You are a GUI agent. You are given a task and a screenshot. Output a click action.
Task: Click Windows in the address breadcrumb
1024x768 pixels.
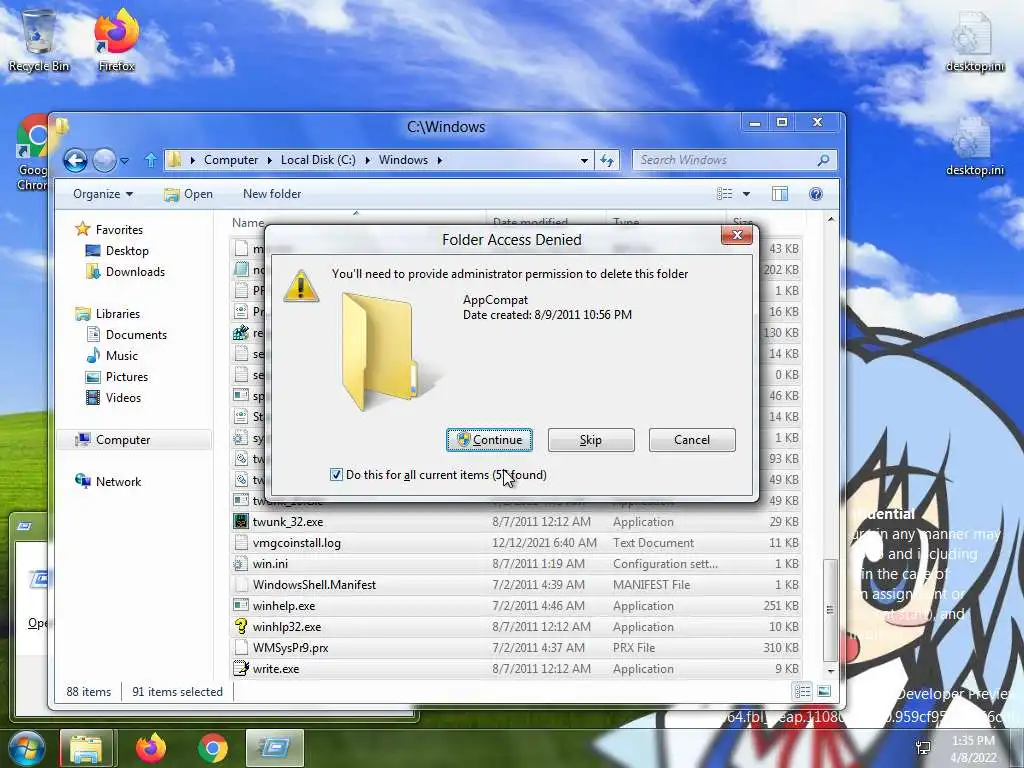click(403, 160)
